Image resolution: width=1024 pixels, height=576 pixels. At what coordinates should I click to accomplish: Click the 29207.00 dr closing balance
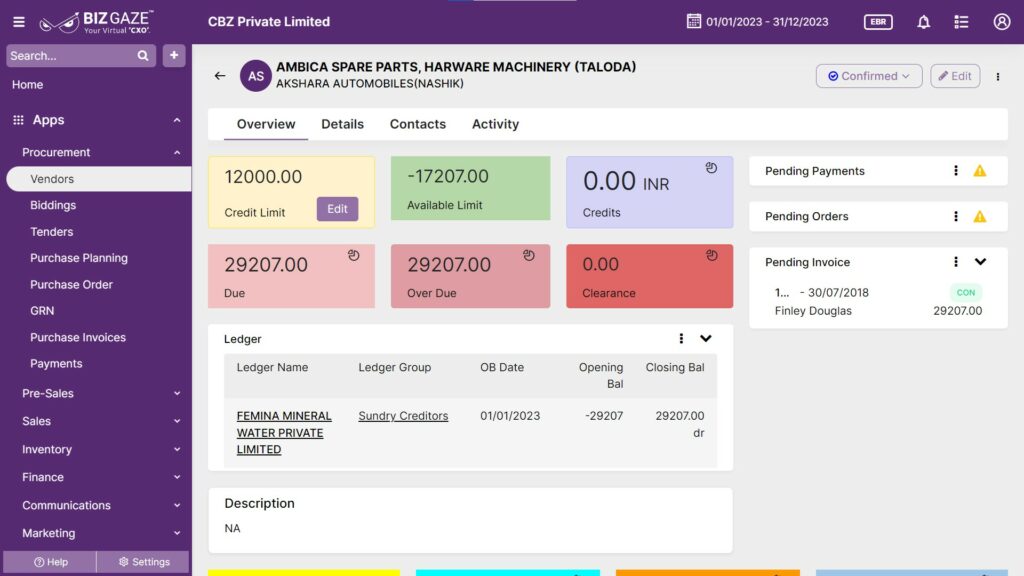click(680, 424)
